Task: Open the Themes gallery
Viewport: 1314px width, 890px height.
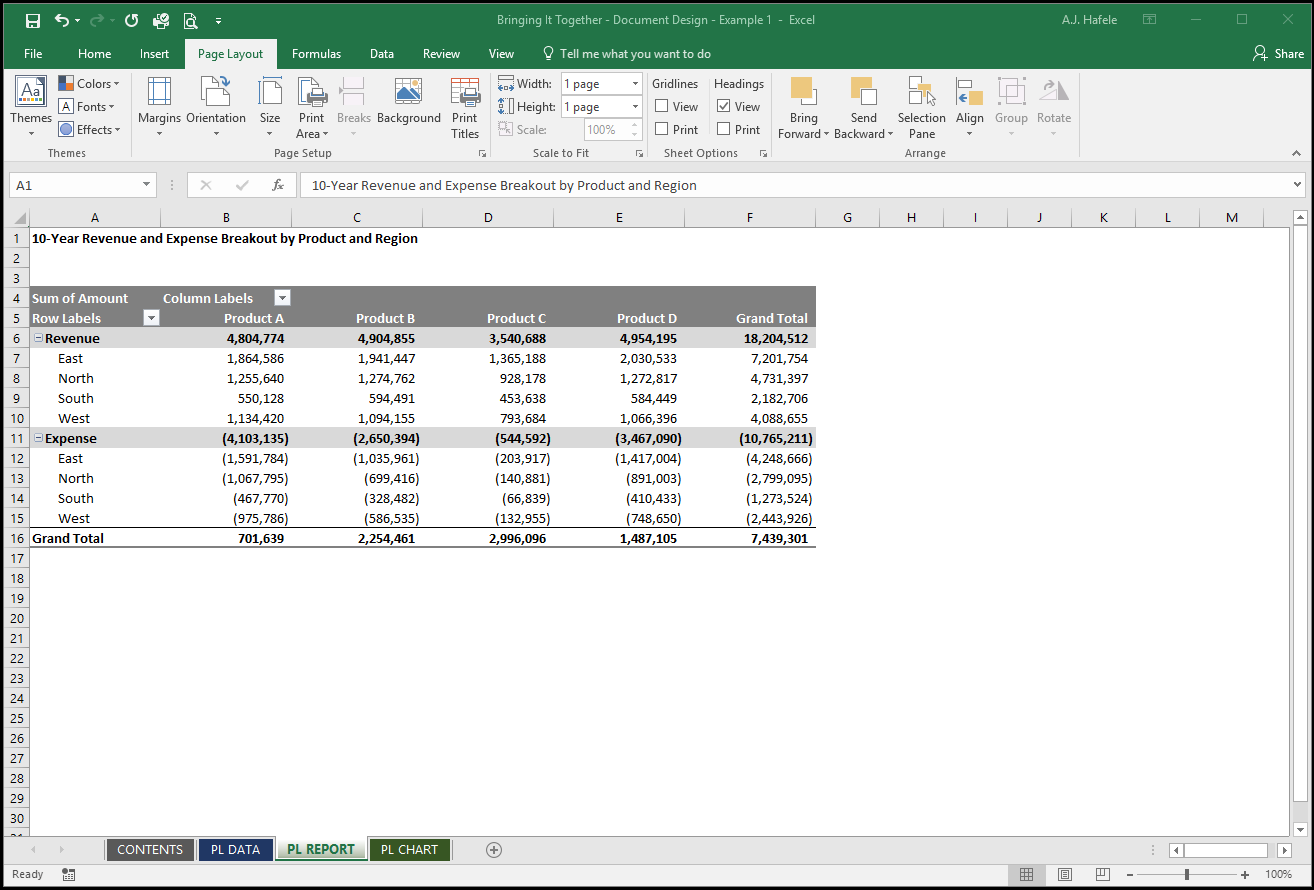Action: (x=31, y=107)
